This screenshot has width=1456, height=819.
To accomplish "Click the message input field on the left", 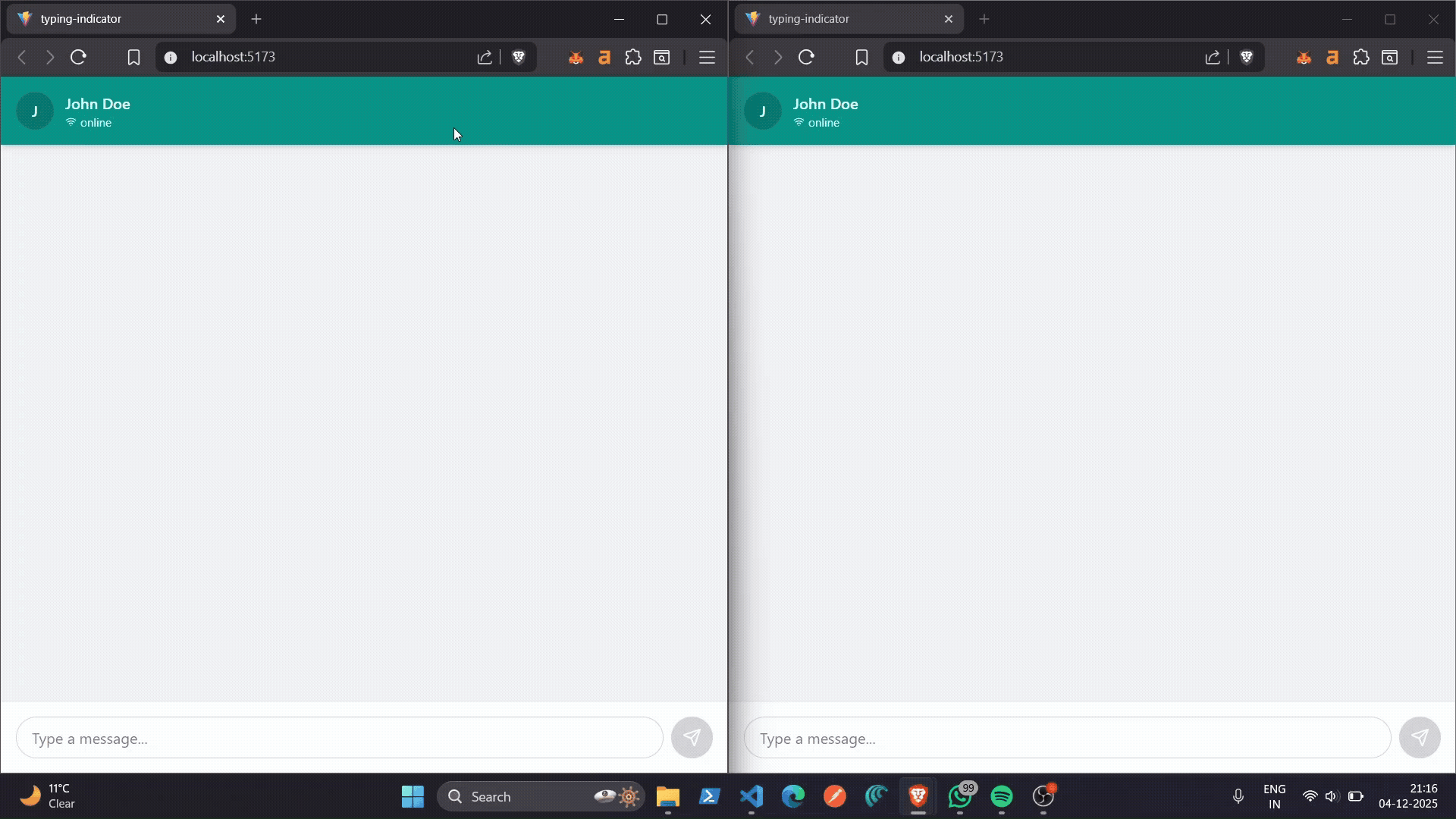I will (337, 737).
